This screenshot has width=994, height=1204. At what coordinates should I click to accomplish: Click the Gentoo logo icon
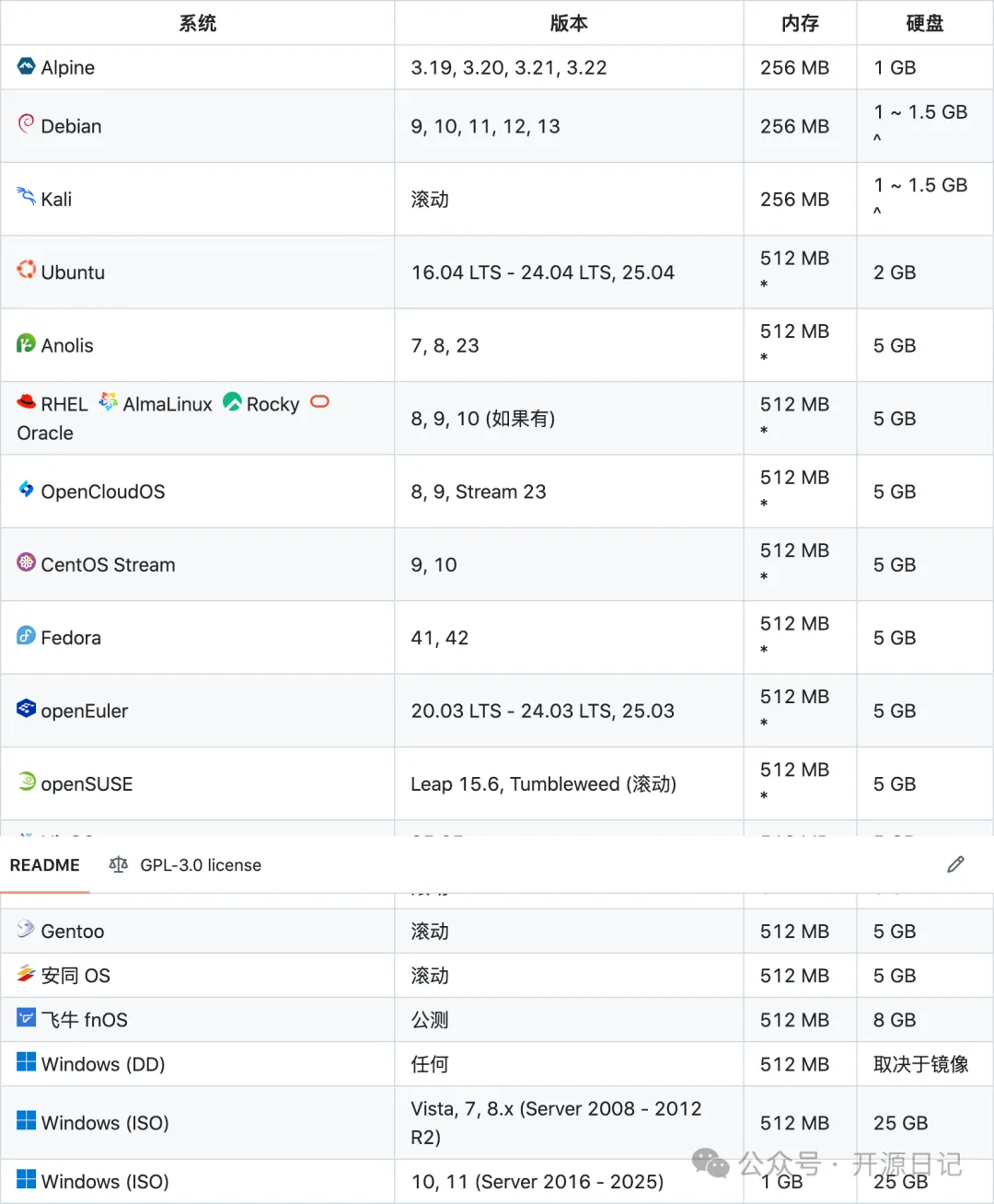26,929
